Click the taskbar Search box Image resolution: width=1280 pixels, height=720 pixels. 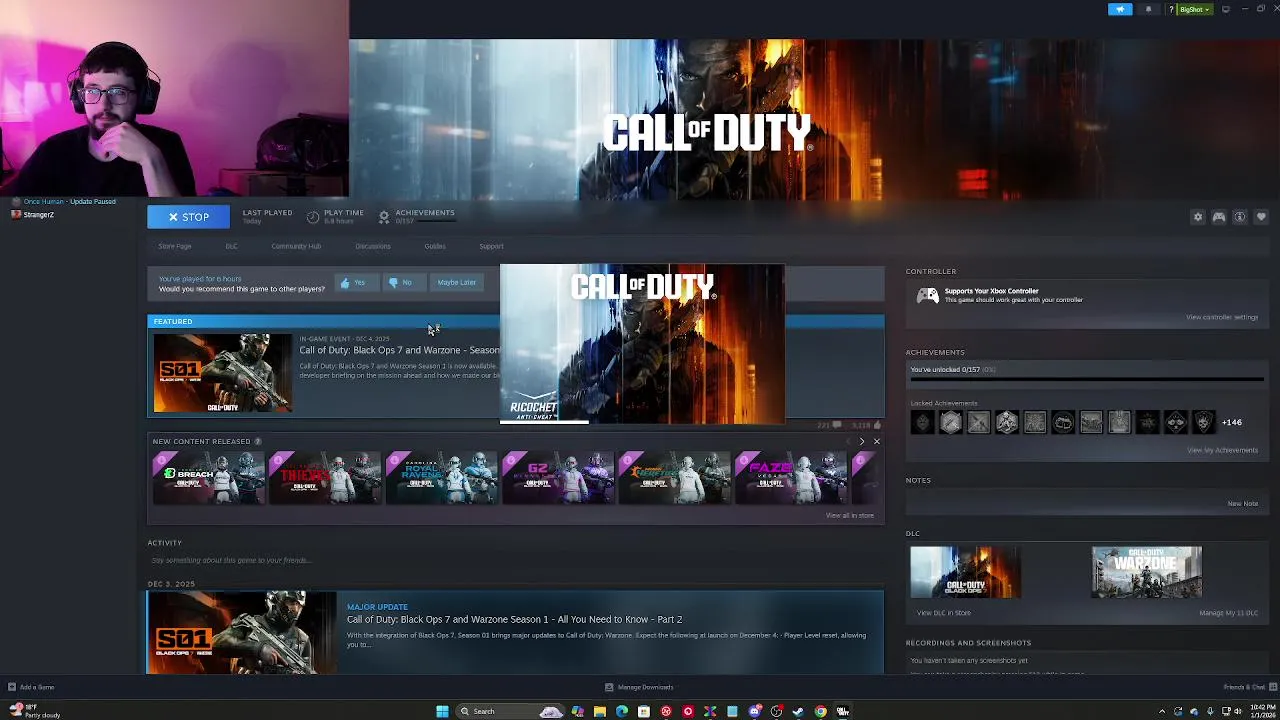point(510,711)
